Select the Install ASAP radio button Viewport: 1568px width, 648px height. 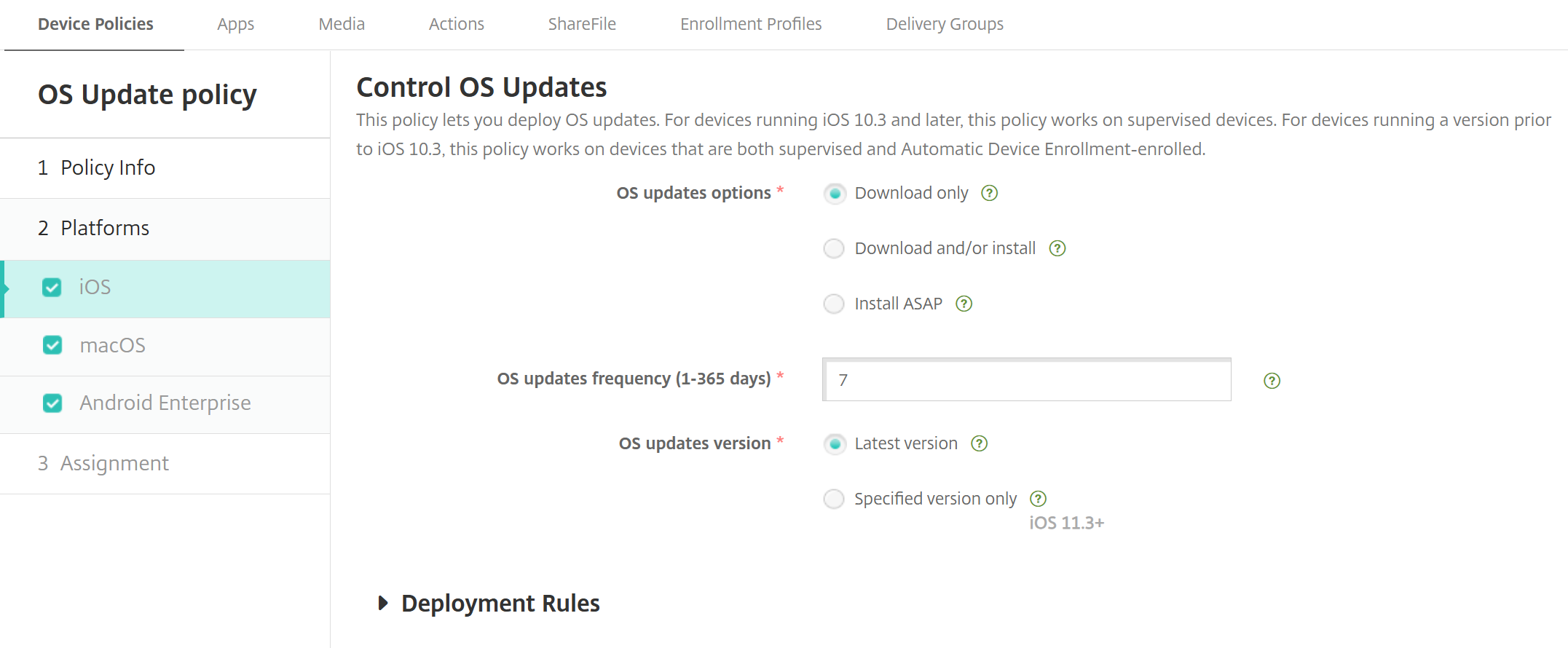click(834, 304)
